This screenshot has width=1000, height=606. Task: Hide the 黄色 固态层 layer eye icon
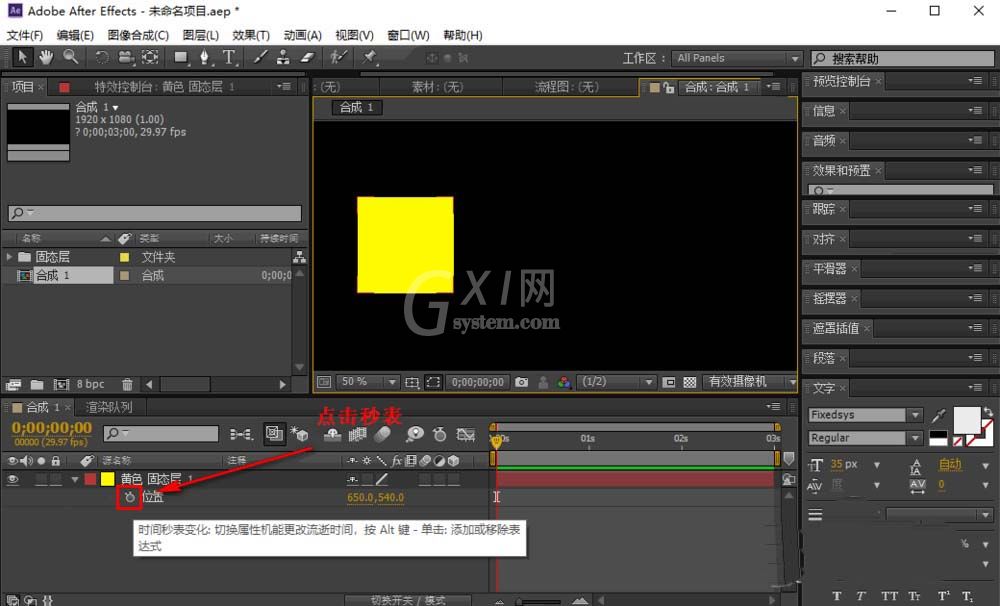[x=13, y=479]
